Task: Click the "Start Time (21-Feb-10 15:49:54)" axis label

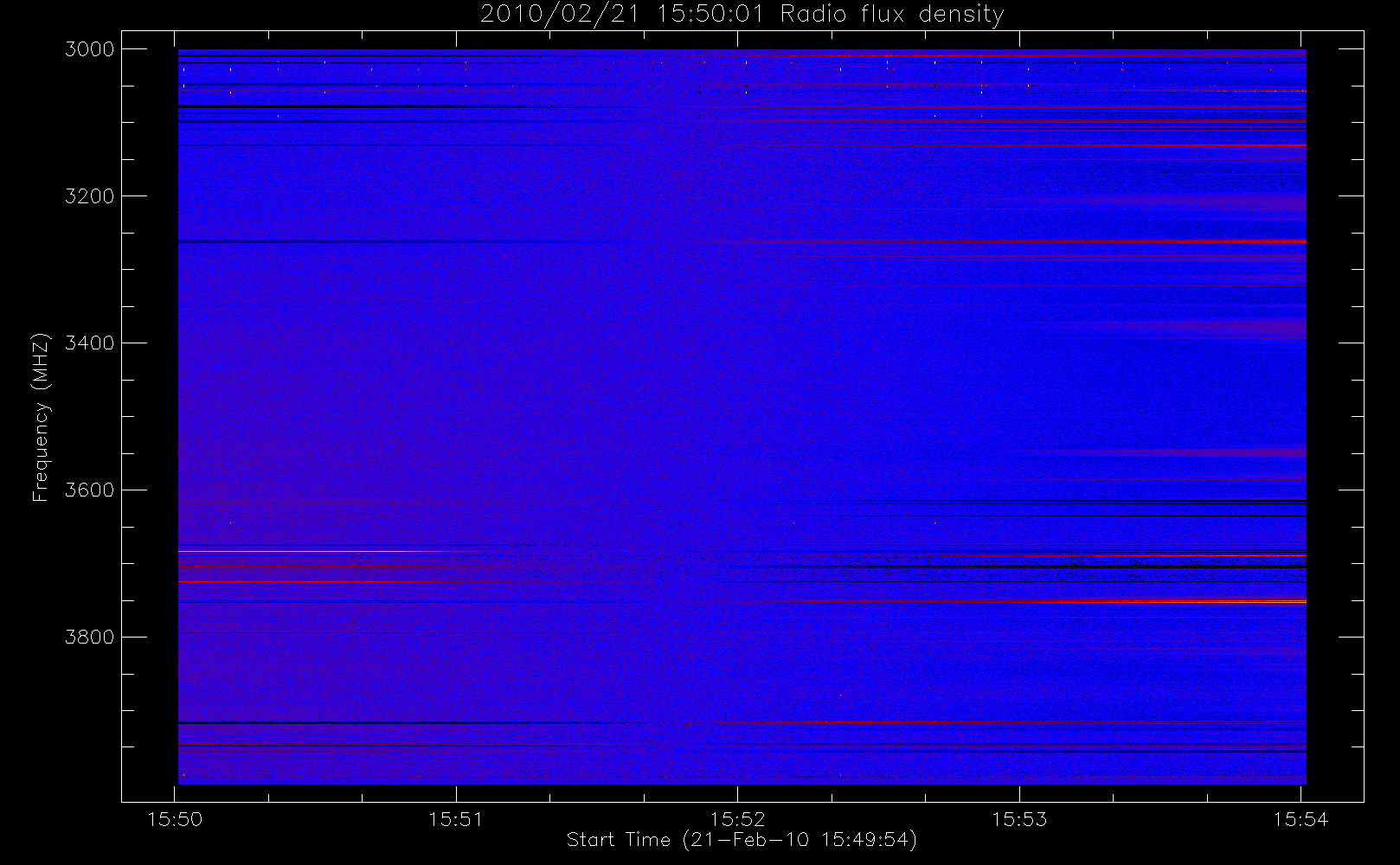Action: (742, 840)
